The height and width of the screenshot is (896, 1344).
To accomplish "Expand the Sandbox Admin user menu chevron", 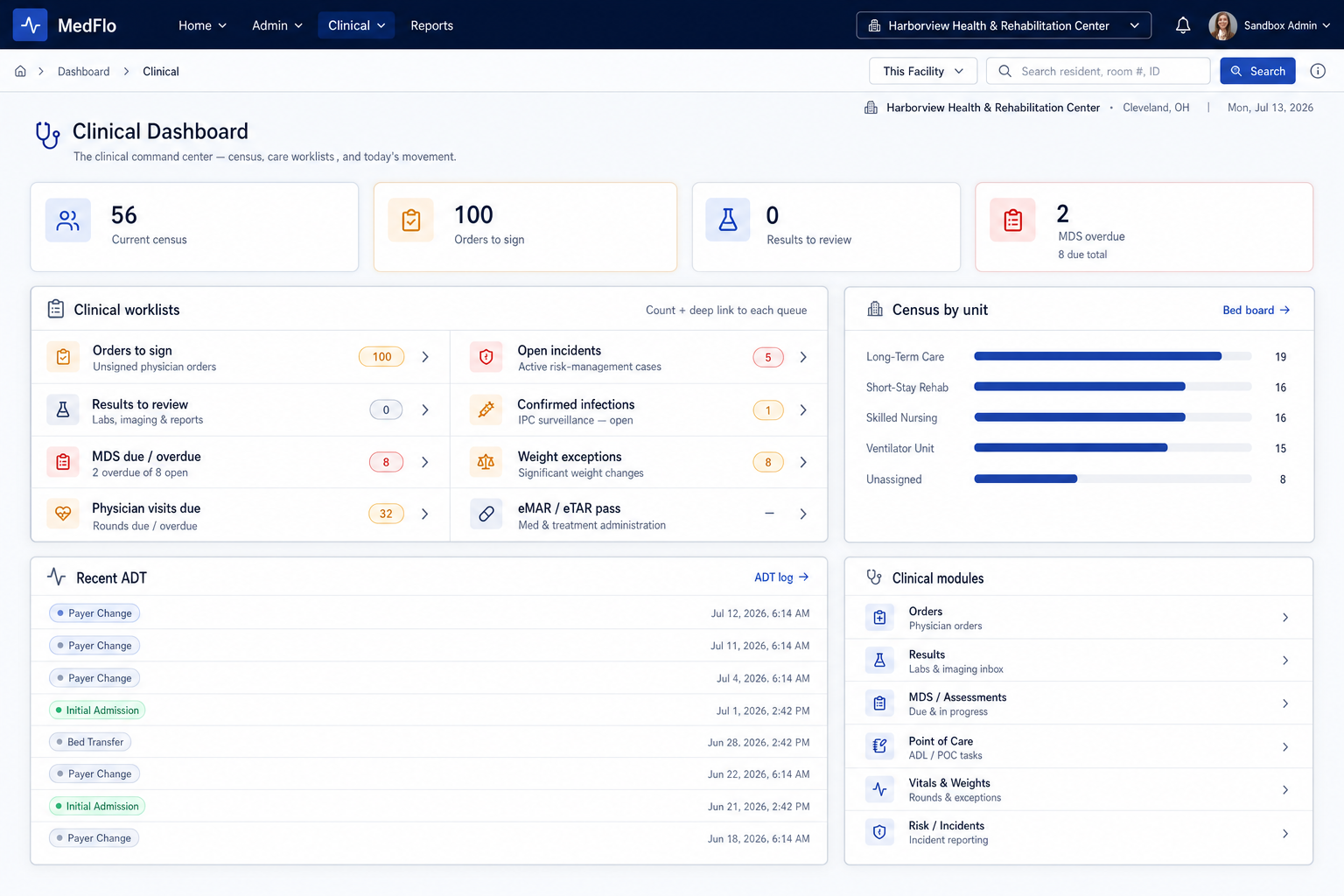I will click(1326, 25).
